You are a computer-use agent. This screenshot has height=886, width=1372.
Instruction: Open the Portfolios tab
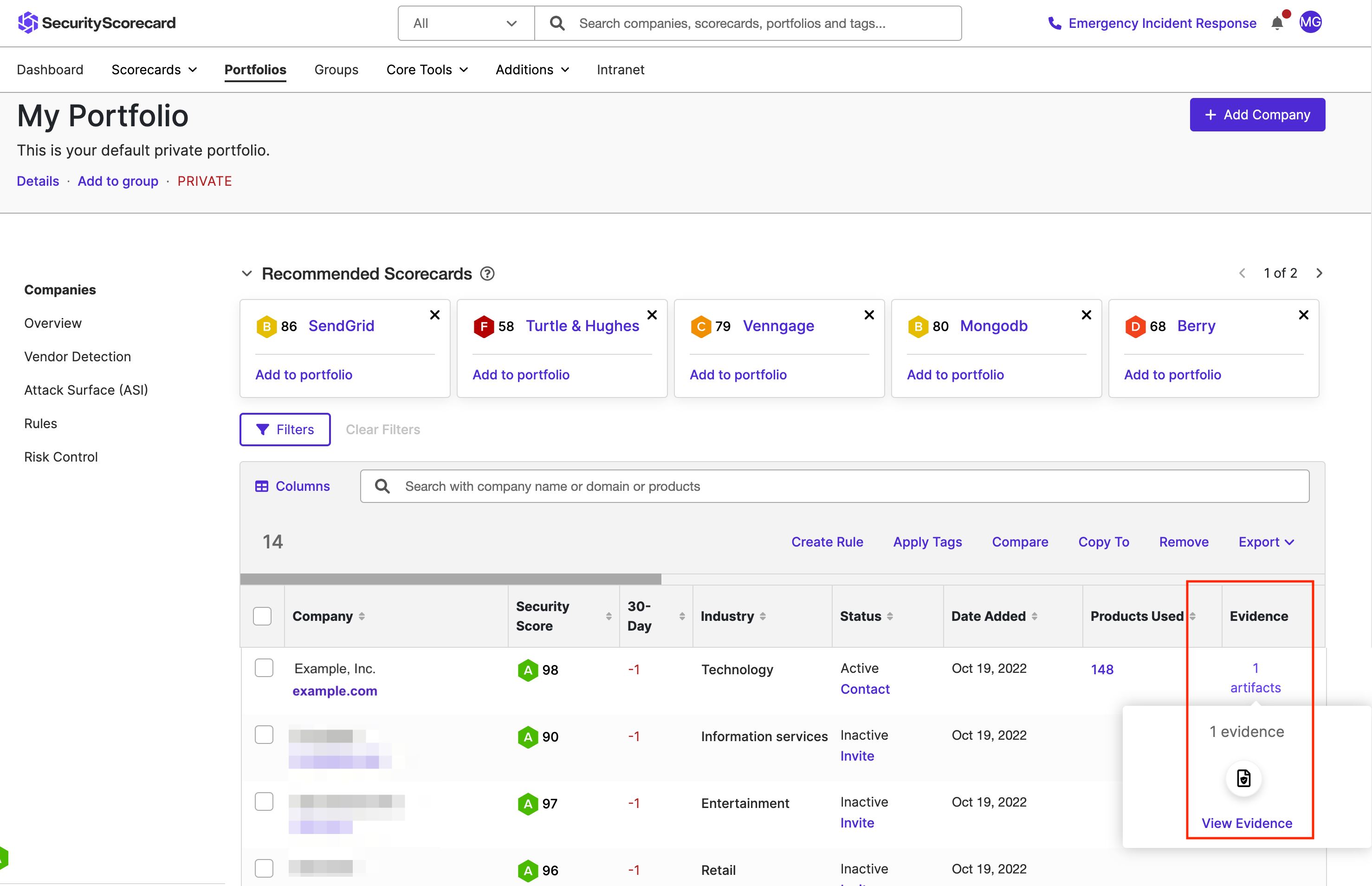coord(255,70)
